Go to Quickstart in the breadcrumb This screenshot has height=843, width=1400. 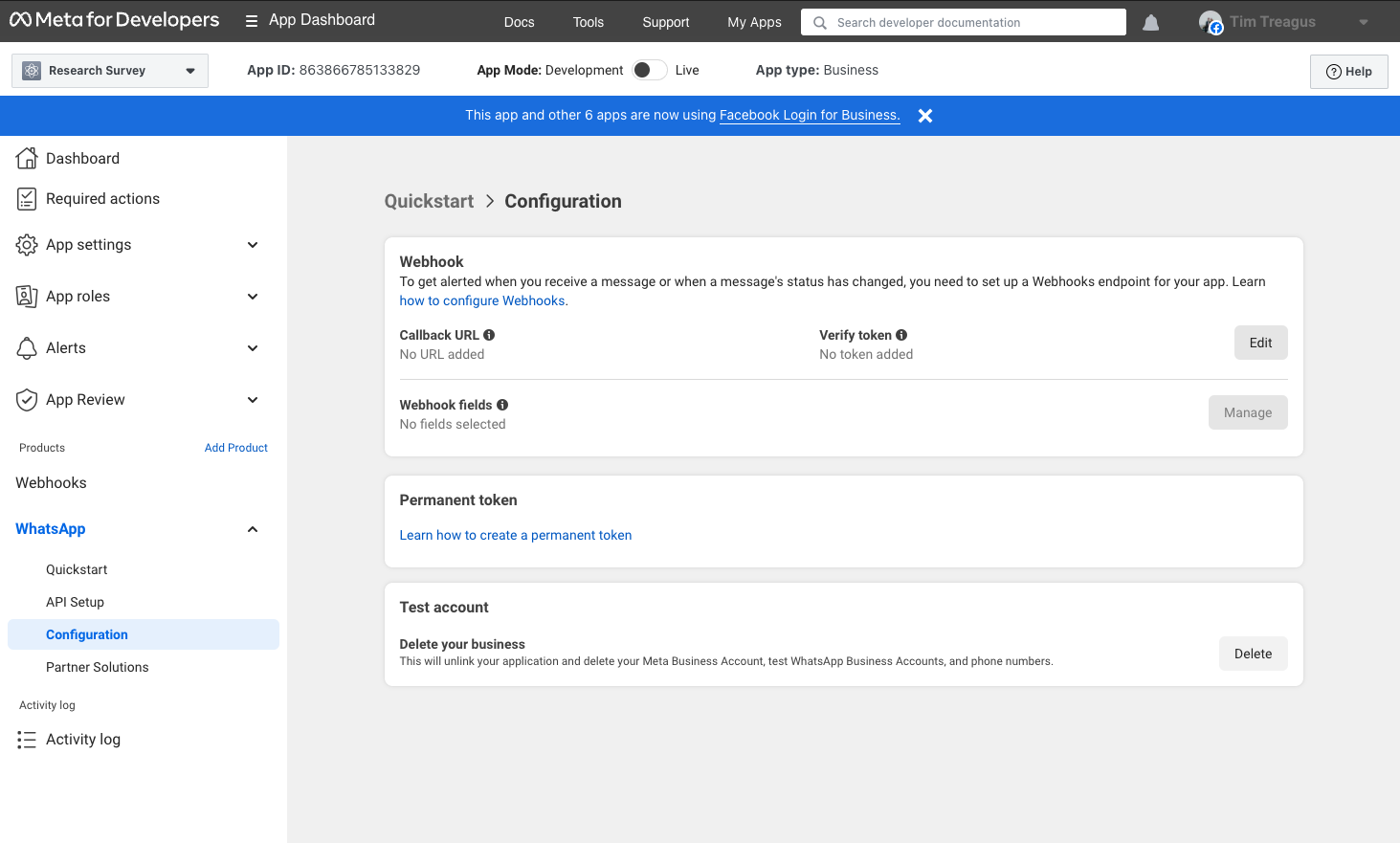(429, 201)
